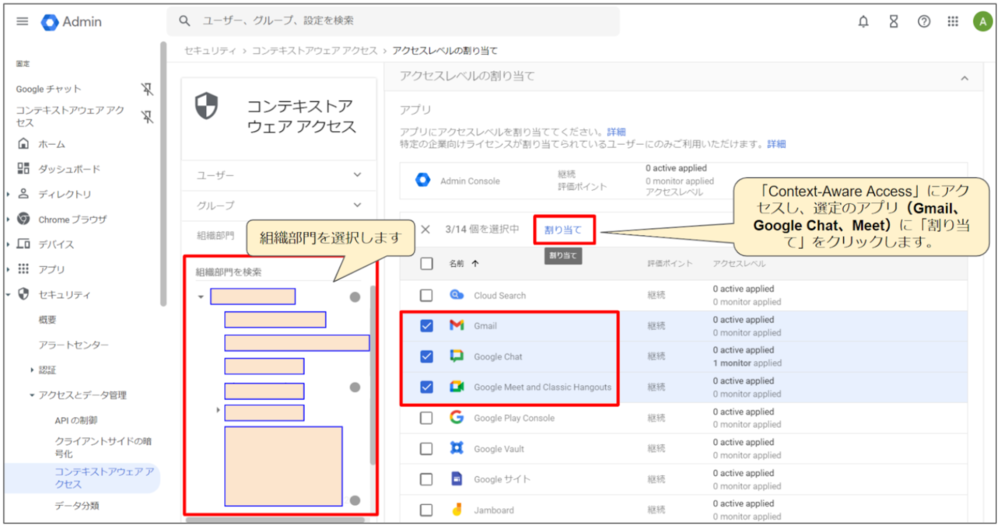Uncheck the Gmail checkbox
This screenshot has height=527, width=1000.
tap(427, 326)
